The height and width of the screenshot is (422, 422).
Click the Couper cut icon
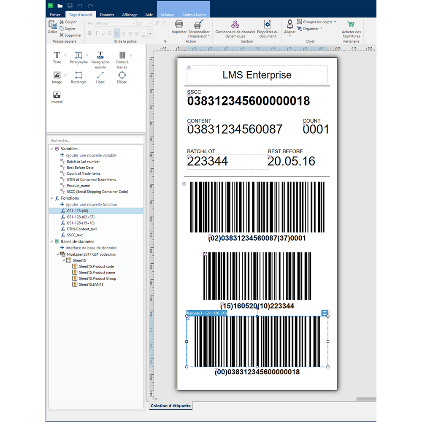(x=62, y=22)
